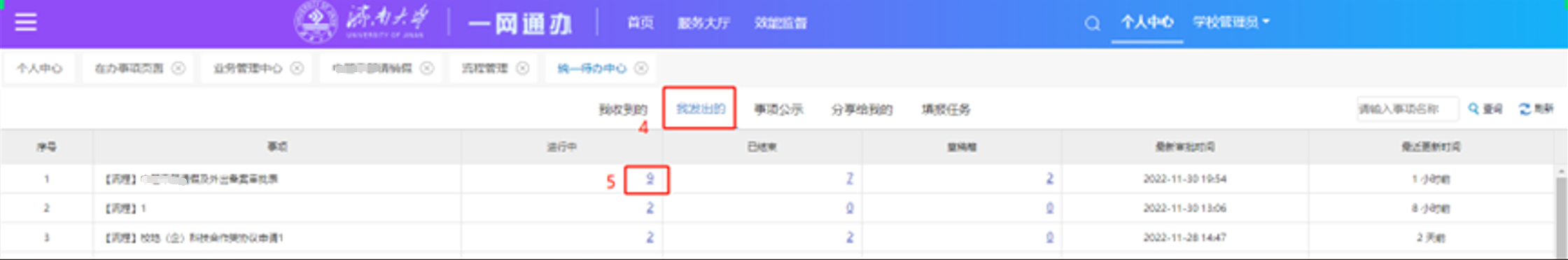Select the sub-tab just before 我发出的

[x=623, y=109]
